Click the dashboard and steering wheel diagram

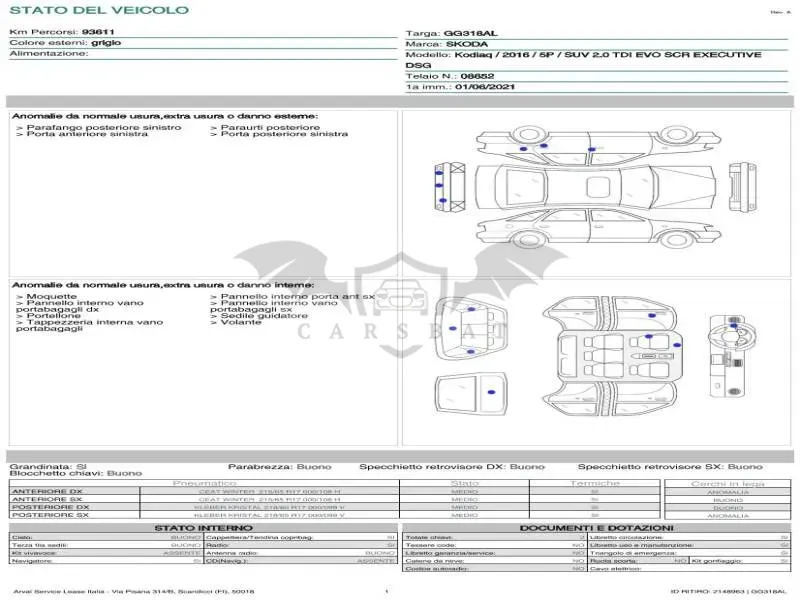733,356
